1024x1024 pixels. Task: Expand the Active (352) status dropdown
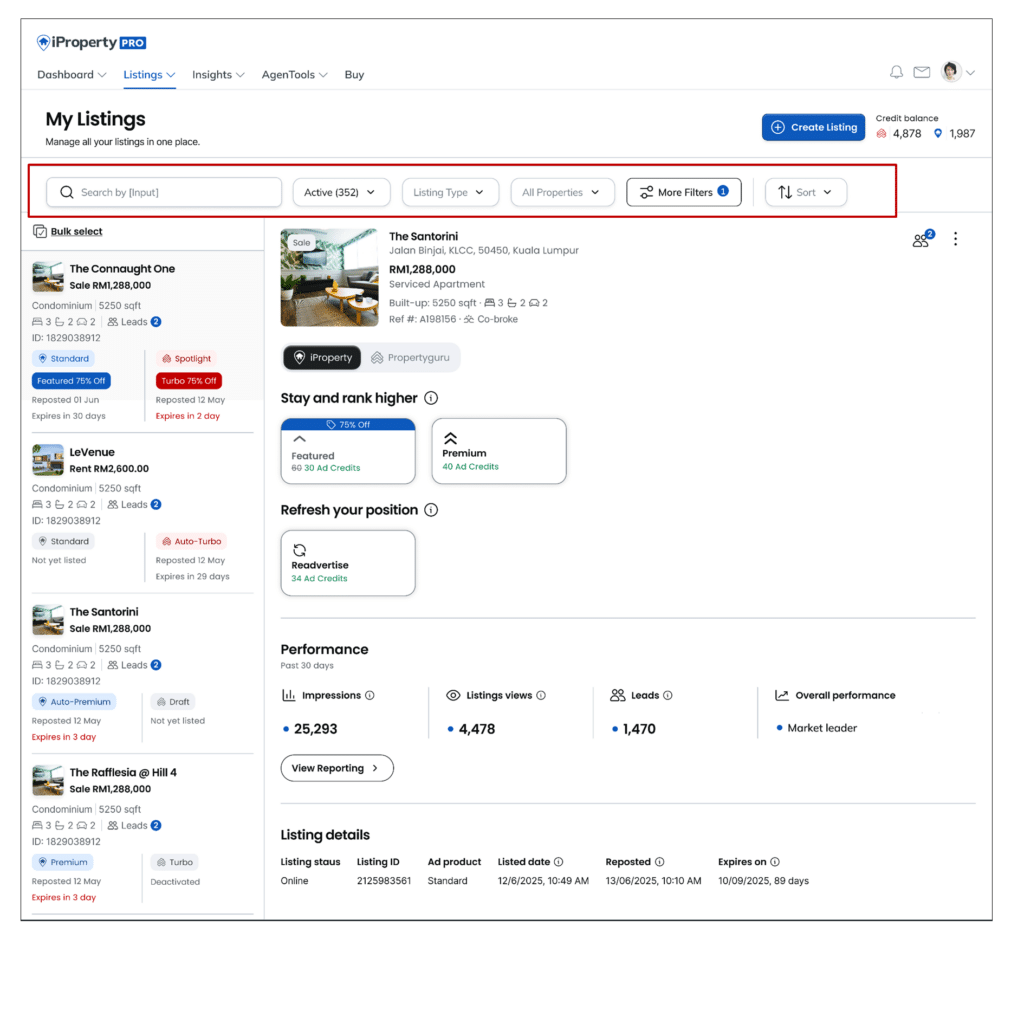coord(339,193)
